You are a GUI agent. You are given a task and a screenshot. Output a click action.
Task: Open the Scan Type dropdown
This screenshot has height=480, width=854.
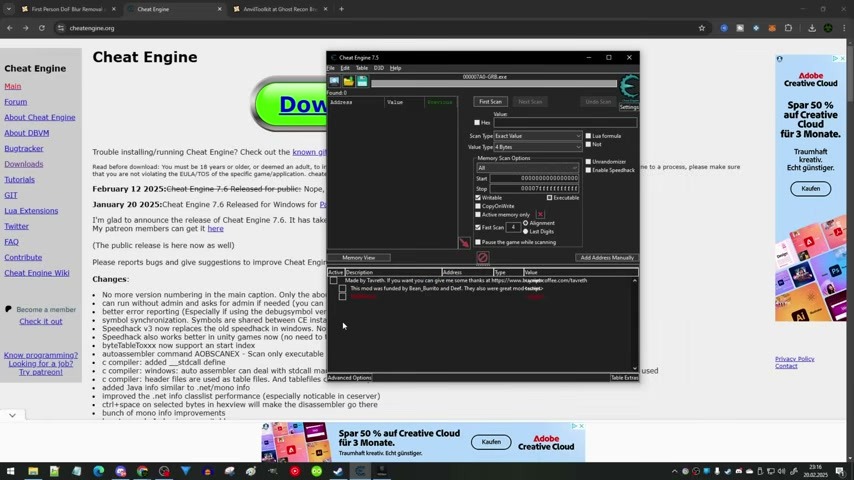(538, 136)
